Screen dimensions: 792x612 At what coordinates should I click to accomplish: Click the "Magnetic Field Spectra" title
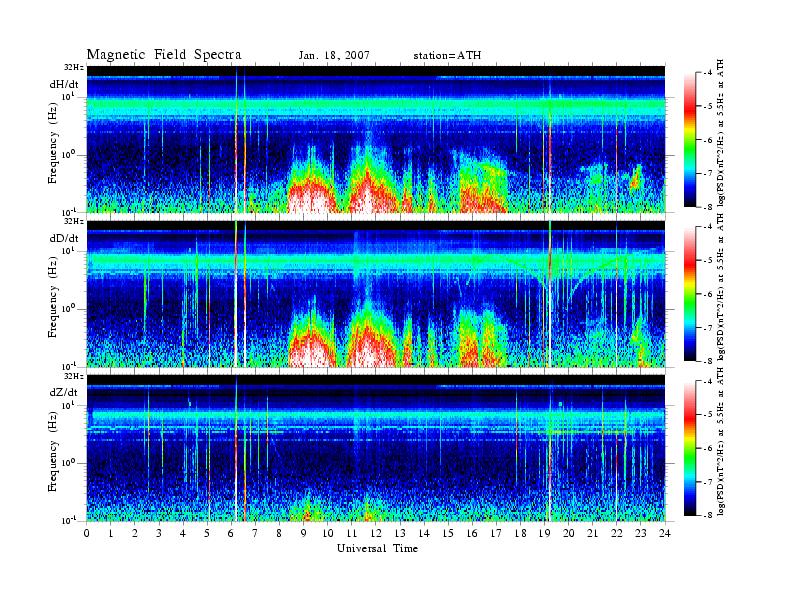[164, 55]
